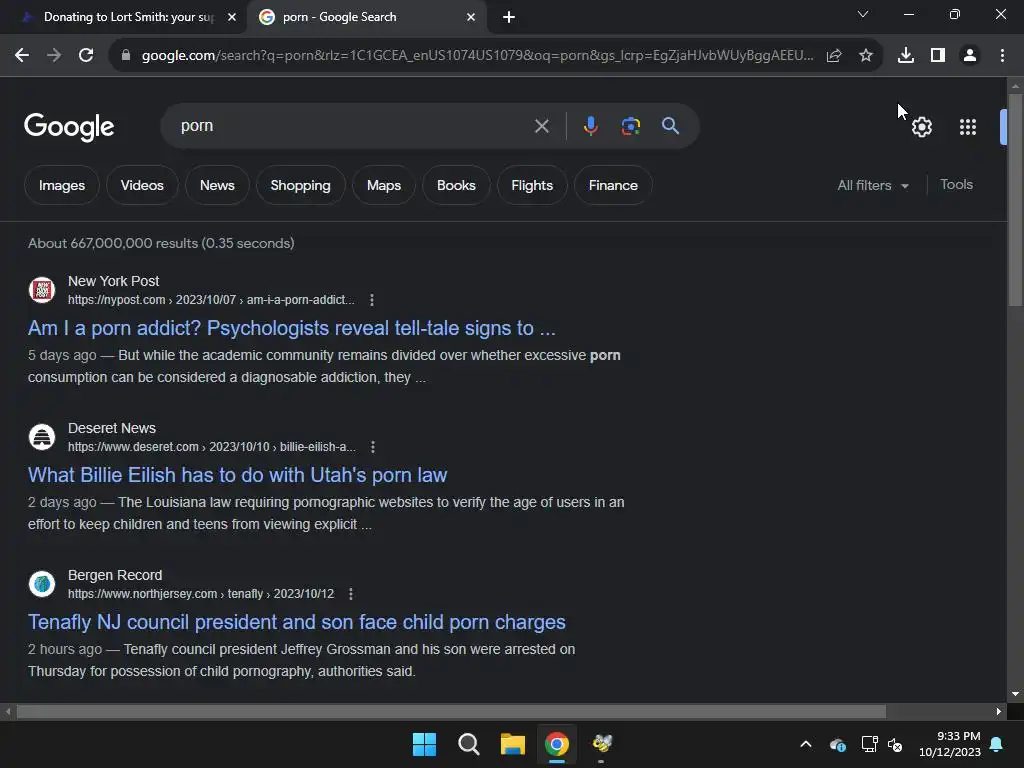Viewport: 1024px width, 768px height.
Task: Click Chrome icon in taskbar
Action: point(556,744)
